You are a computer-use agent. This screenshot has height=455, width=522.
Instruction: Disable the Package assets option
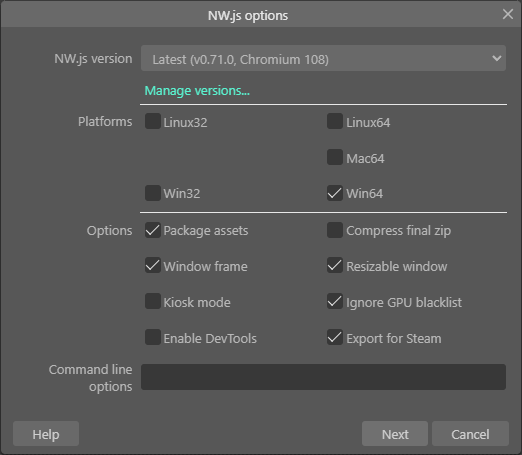tap(153, 230)
